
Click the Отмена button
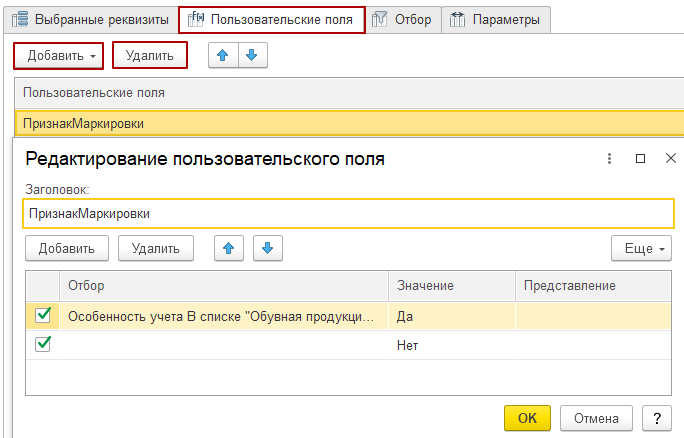[x=596, y=418]
